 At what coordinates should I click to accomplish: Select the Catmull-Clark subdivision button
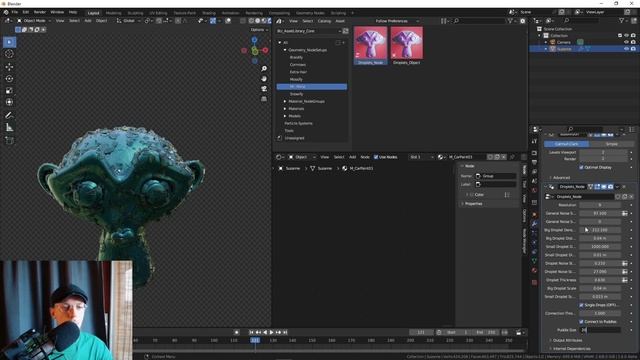point(567,144)
